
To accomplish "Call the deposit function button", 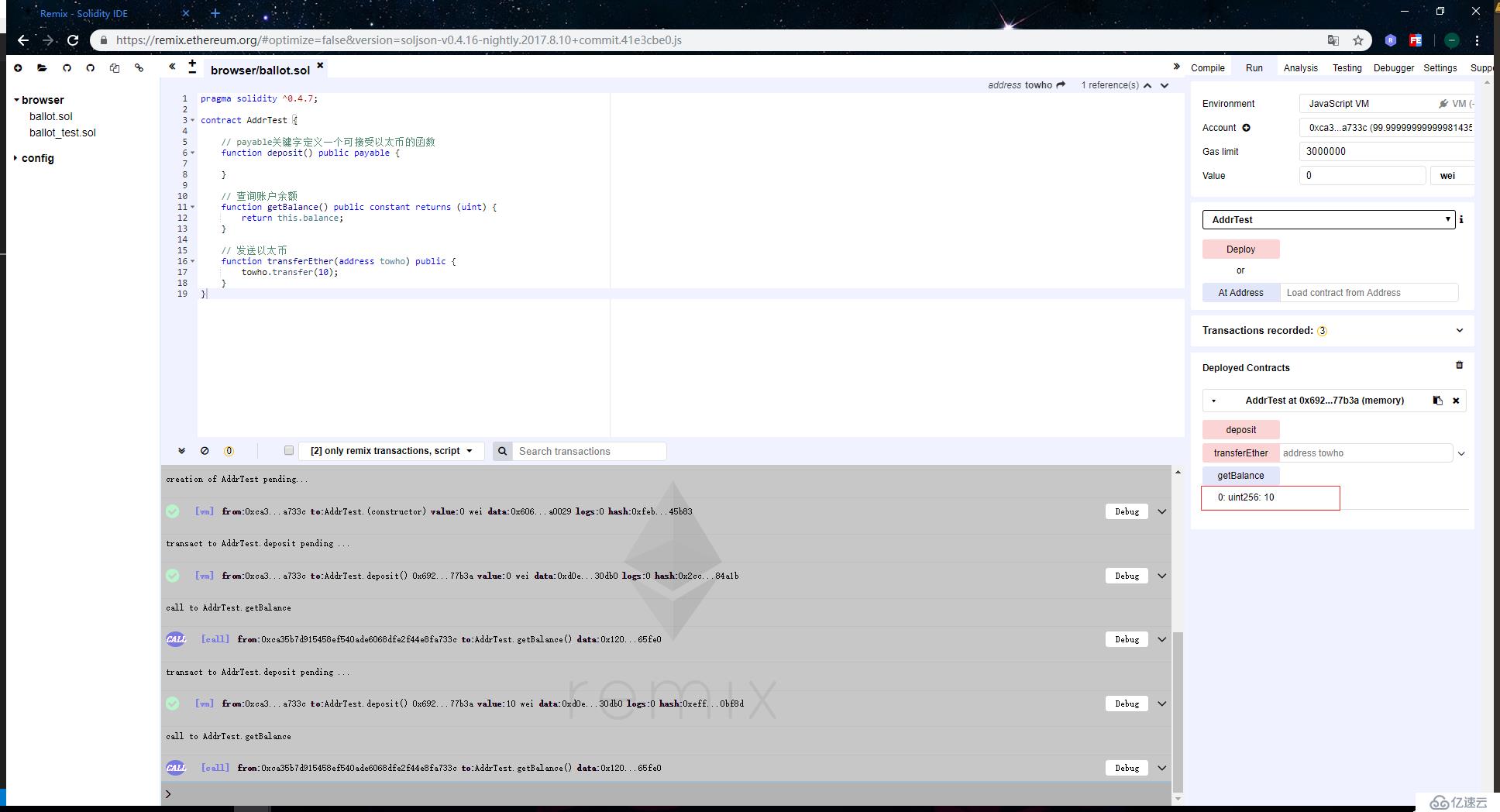I will (x=1240, y=430).
